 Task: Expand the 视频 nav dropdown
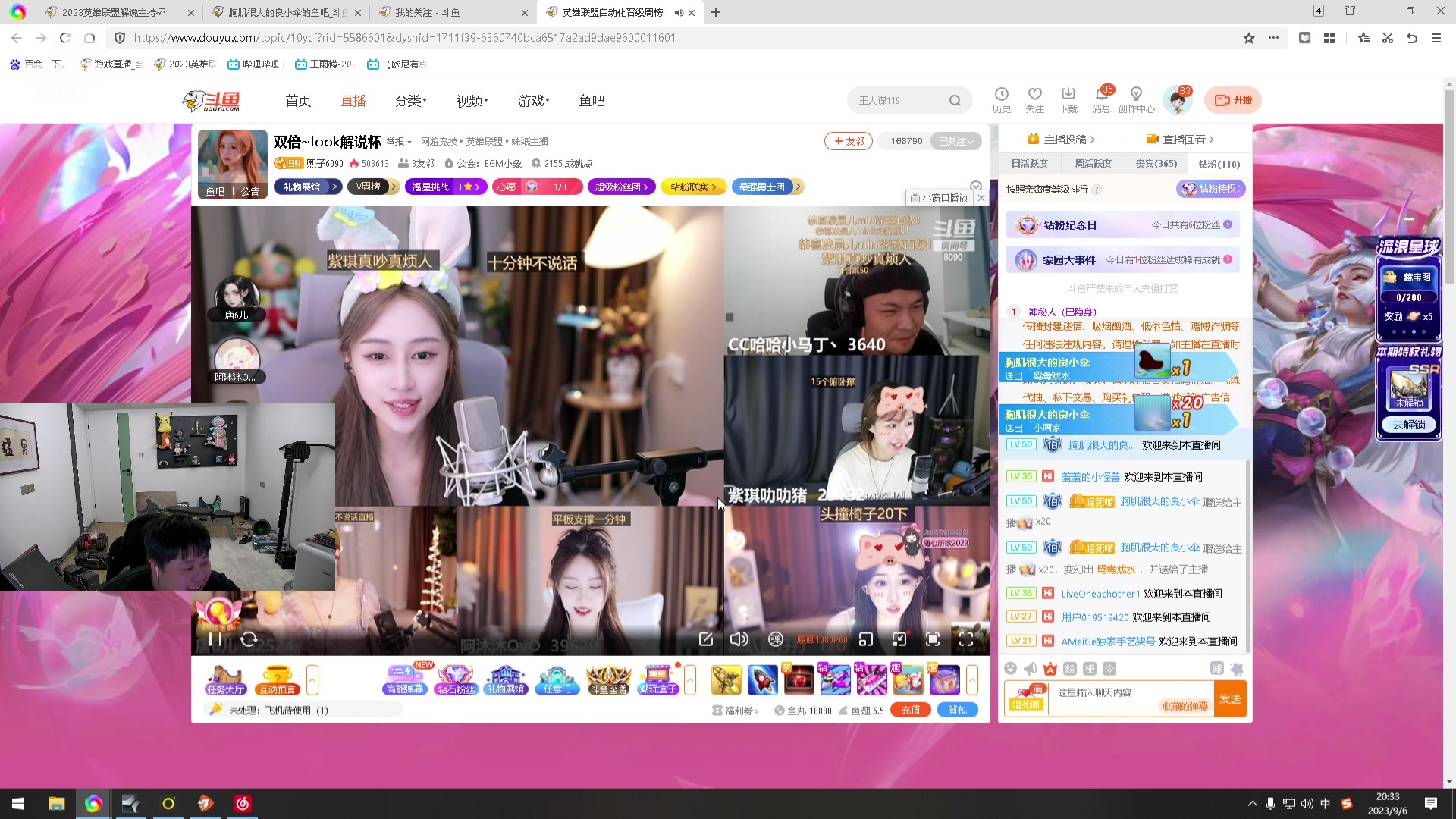(472, 100)
